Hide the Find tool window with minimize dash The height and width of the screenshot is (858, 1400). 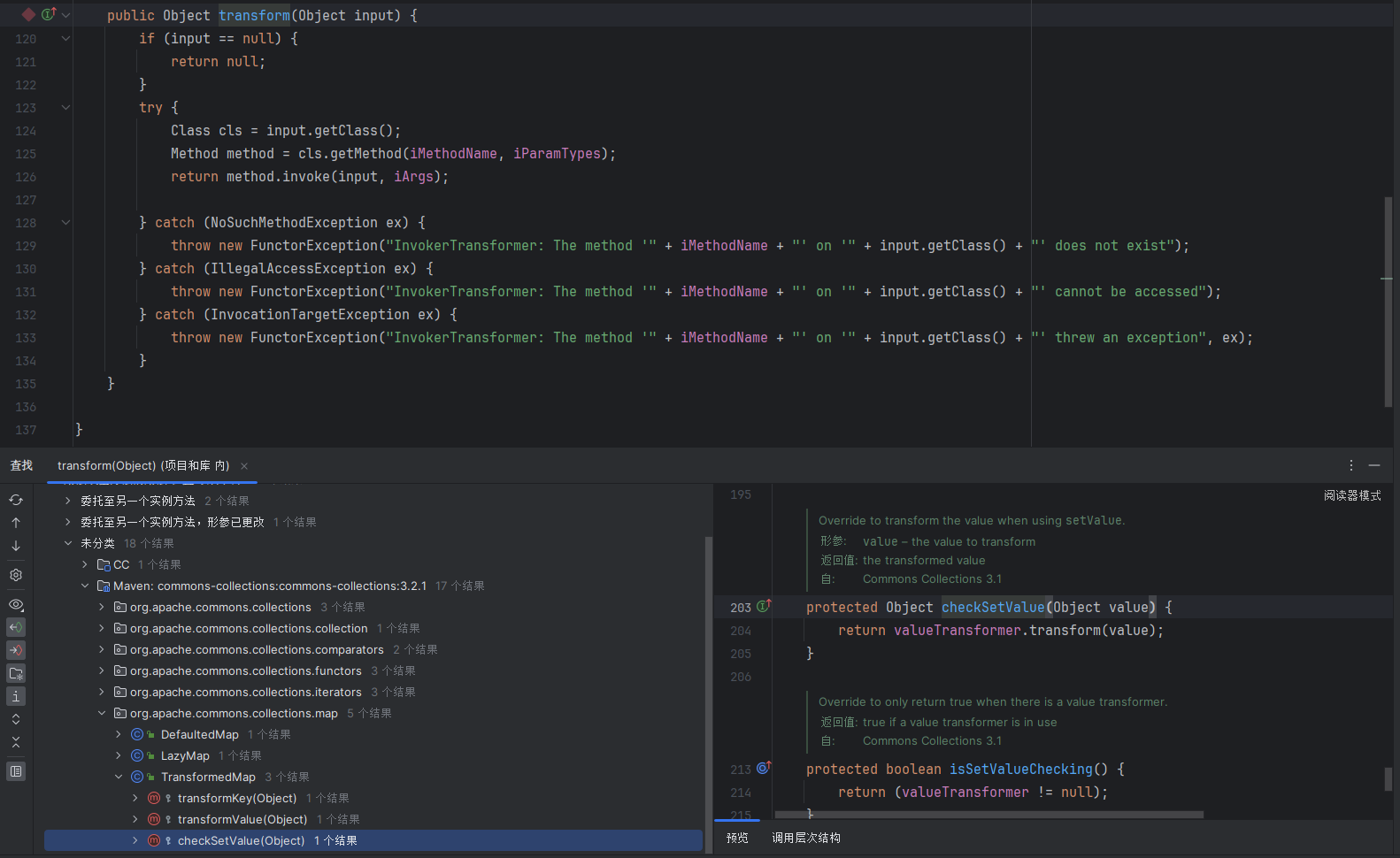point(1374,465)
